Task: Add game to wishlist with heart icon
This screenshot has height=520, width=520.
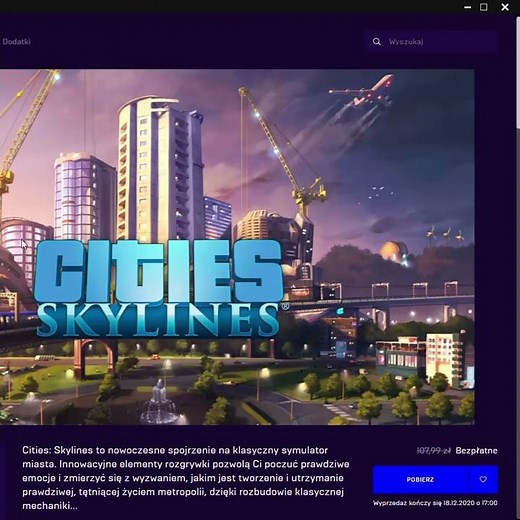Action: pyautogui.click(x=483, y=479)
